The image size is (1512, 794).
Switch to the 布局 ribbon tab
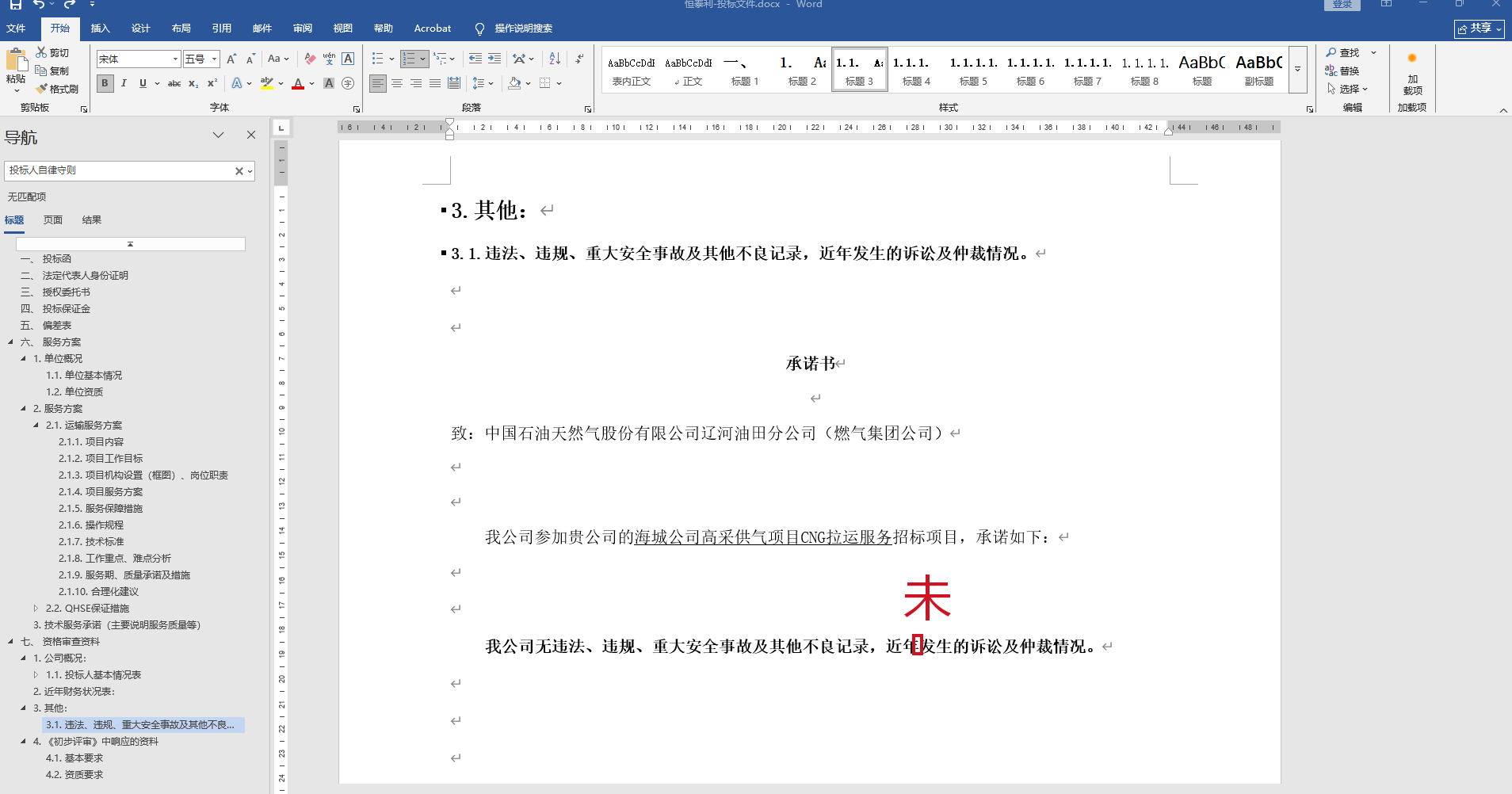[x=181, y=29]
